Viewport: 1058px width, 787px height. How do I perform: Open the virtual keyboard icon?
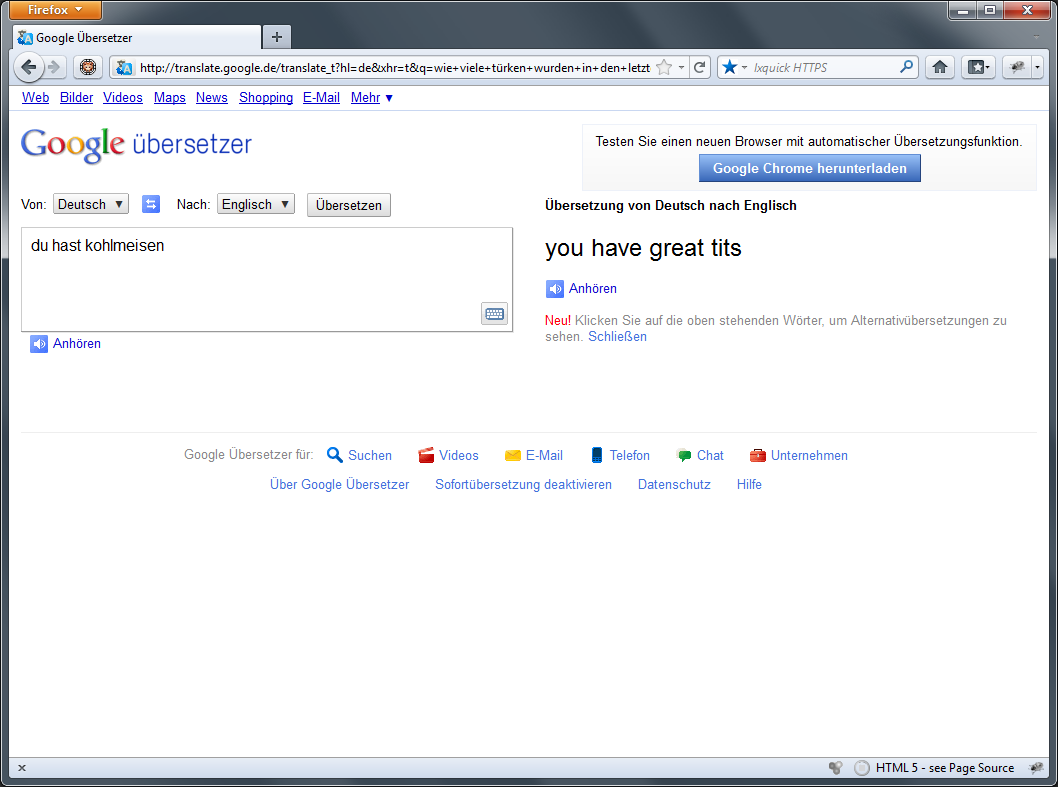(x=495, y=314)
